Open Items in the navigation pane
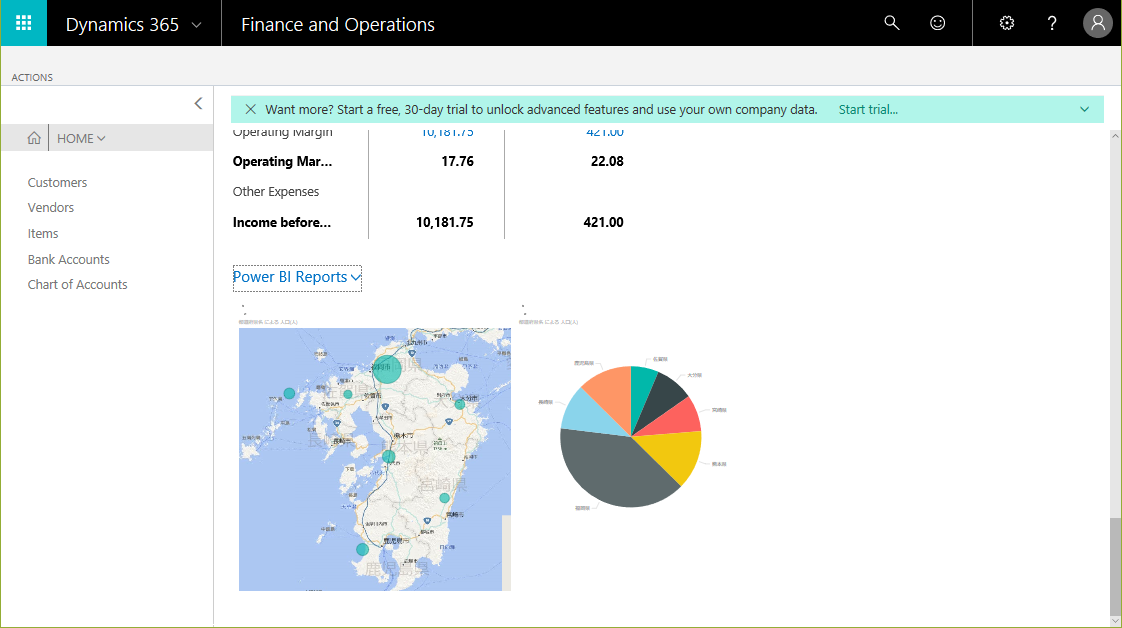This screenshot has height=628, width=1122. [x=43, y=234]
